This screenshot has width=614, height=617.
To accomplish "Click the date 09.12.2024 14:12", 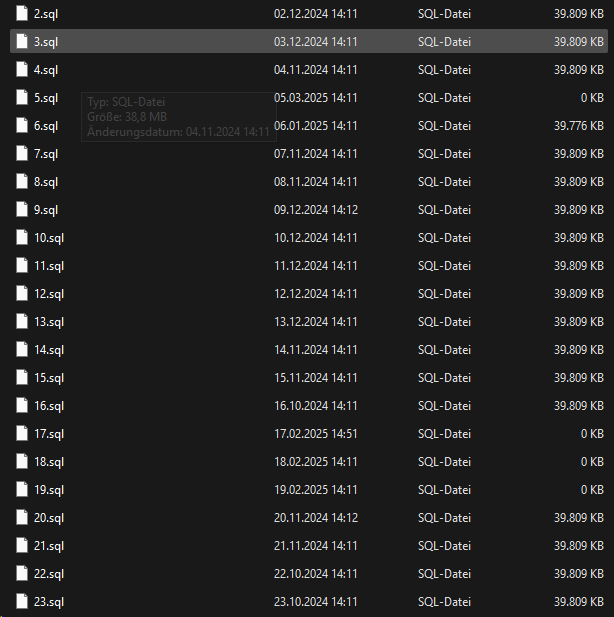I will tap(316, 210).
